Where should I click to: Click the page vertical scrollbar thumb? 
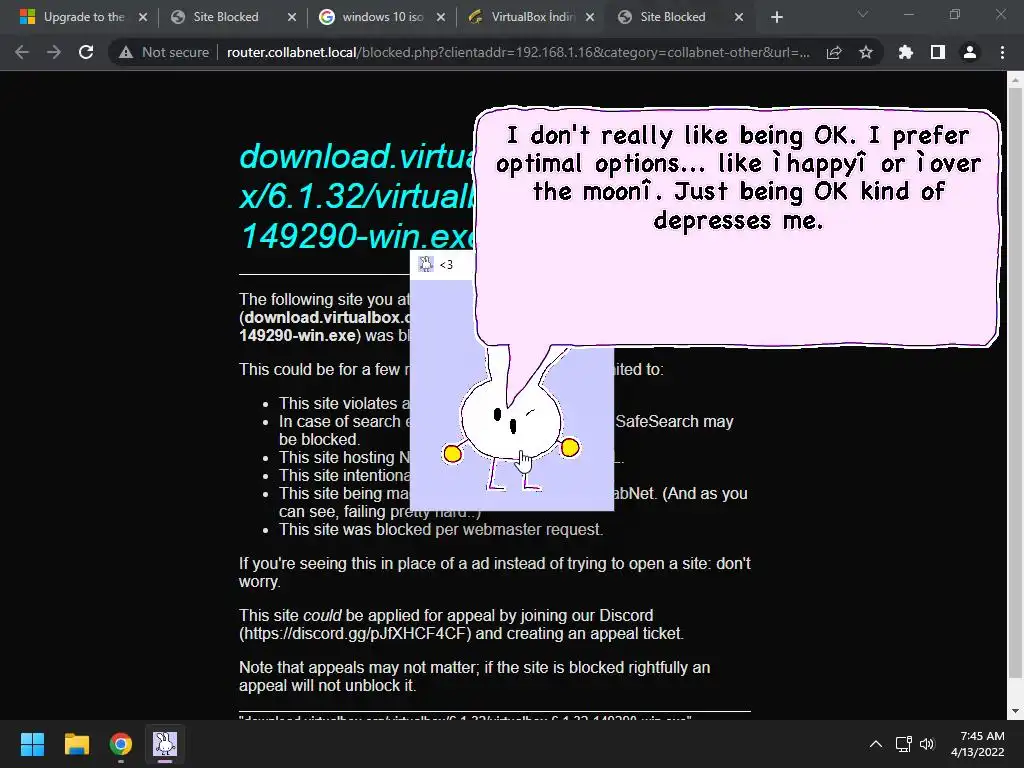point(1015,382)
